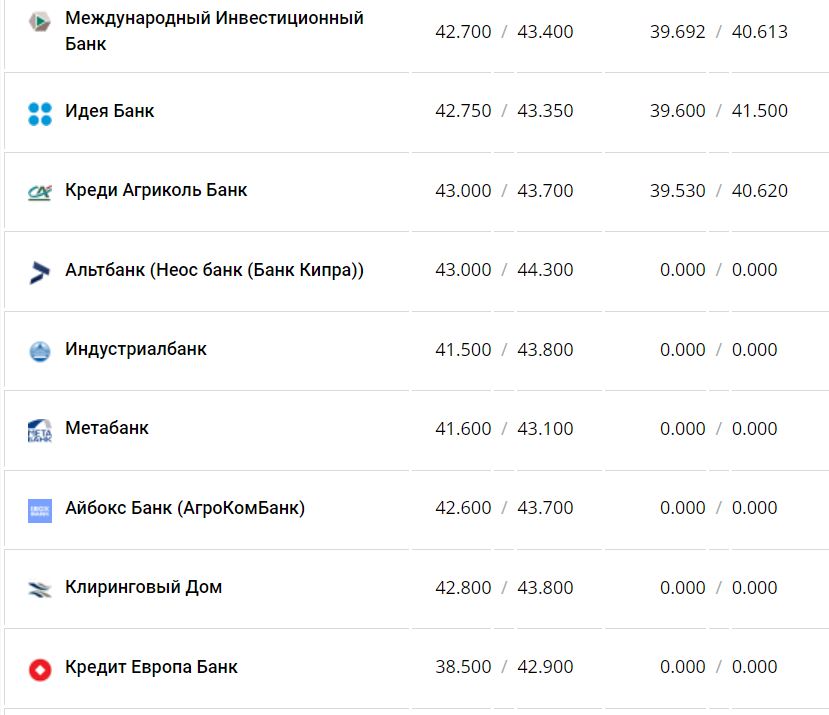Screen dimensions: 829x715
Task: Click the Международный Инвестиционный Банк logo icon
Action: pos(39,20)
